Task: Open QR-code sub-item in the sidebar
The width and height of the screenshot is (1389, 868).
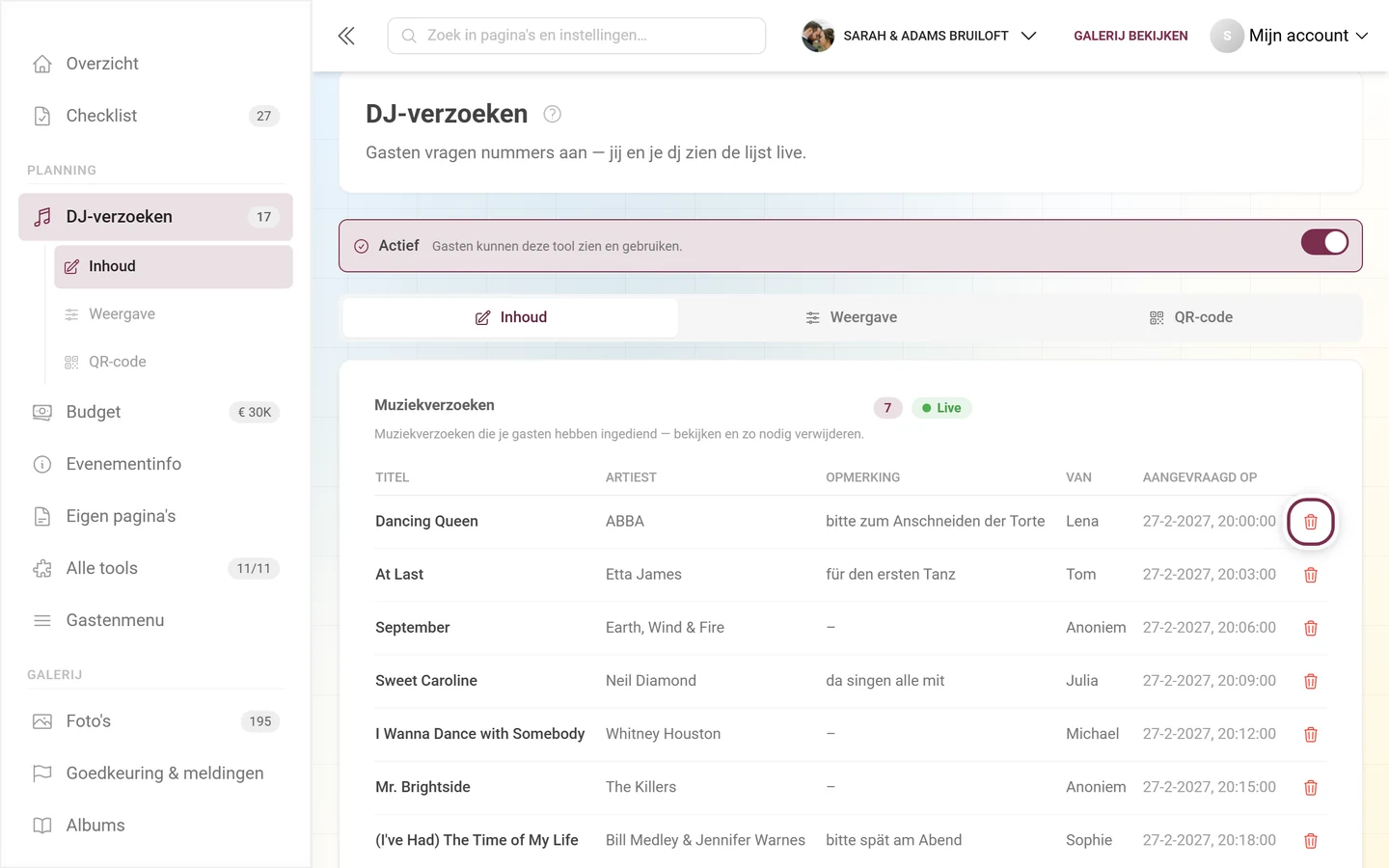Action: pyautogui.click(x=174, y=362)
